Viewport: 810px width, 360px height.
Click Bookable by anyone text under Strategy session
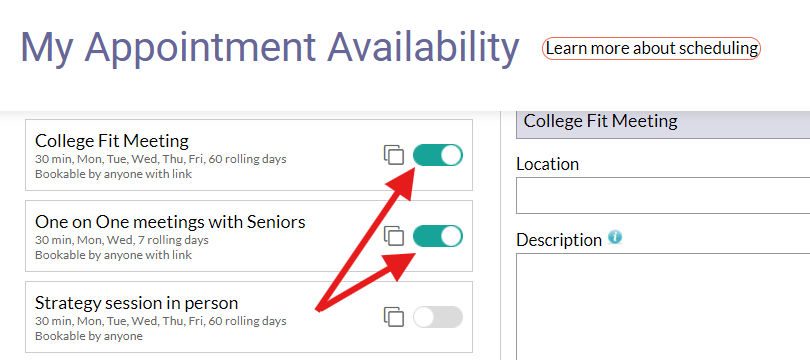pyautogui.click(x=88, y=336)
